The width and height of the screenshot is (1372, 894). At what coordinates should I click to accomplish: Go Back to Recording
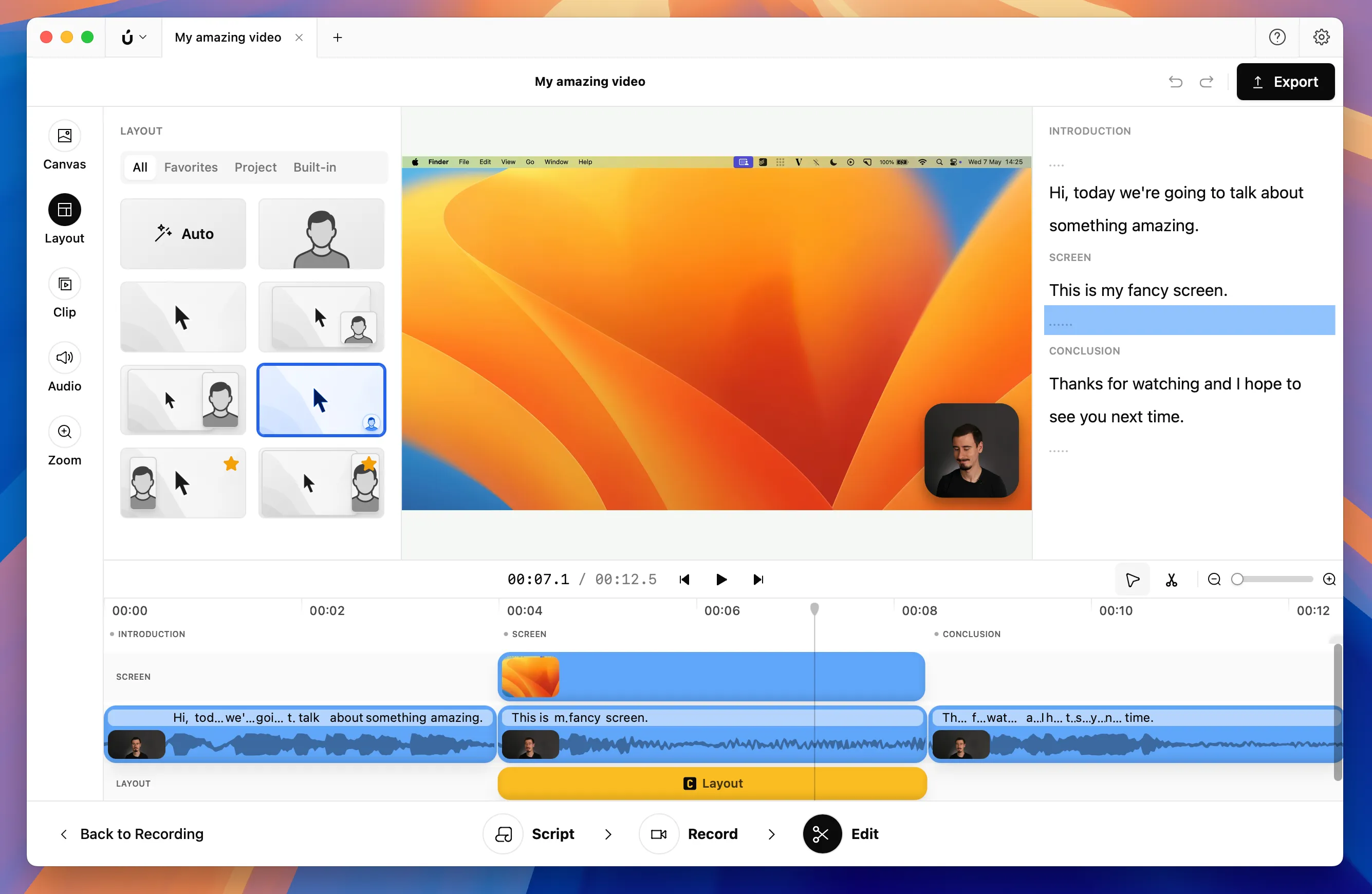pos(132,834)
